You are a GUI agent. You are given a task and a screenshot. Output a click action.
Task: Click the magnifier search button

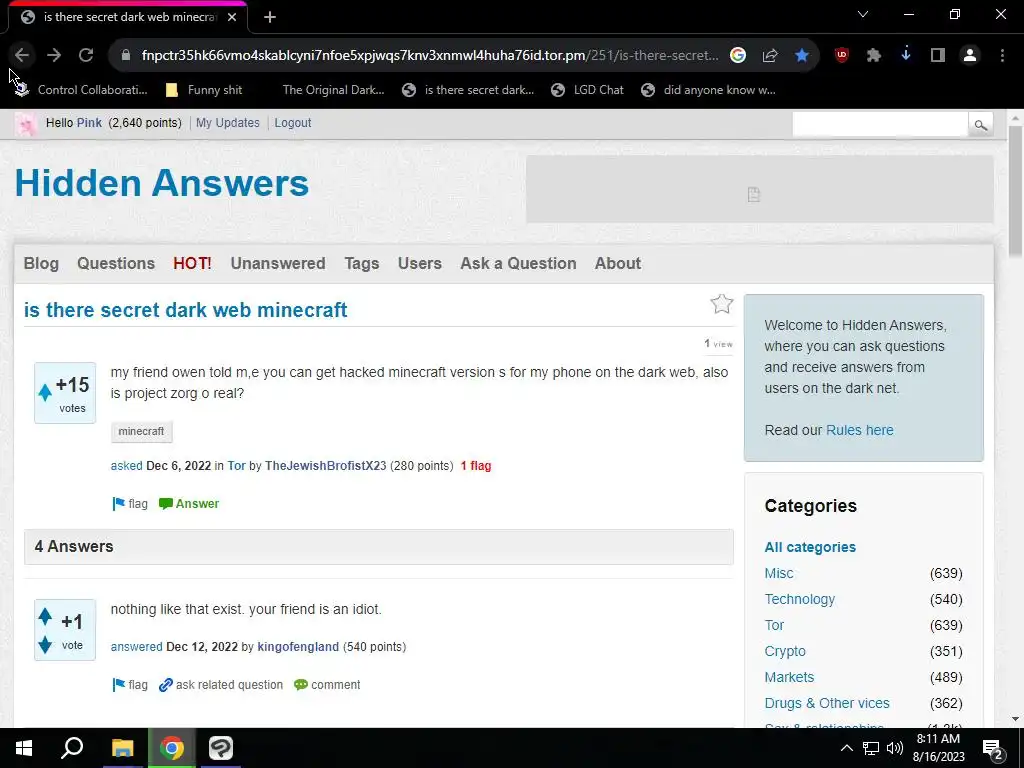pos(980,124)
